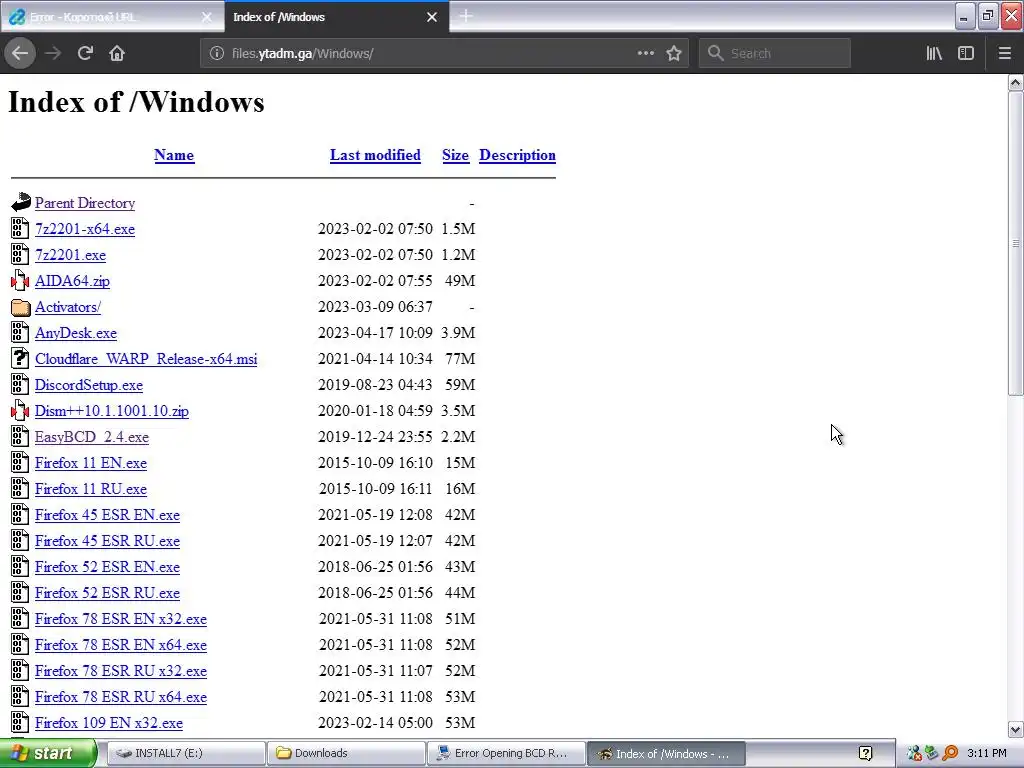Sort listing by Last modified
The image size is (1024, 768).
tap(375, 155)
